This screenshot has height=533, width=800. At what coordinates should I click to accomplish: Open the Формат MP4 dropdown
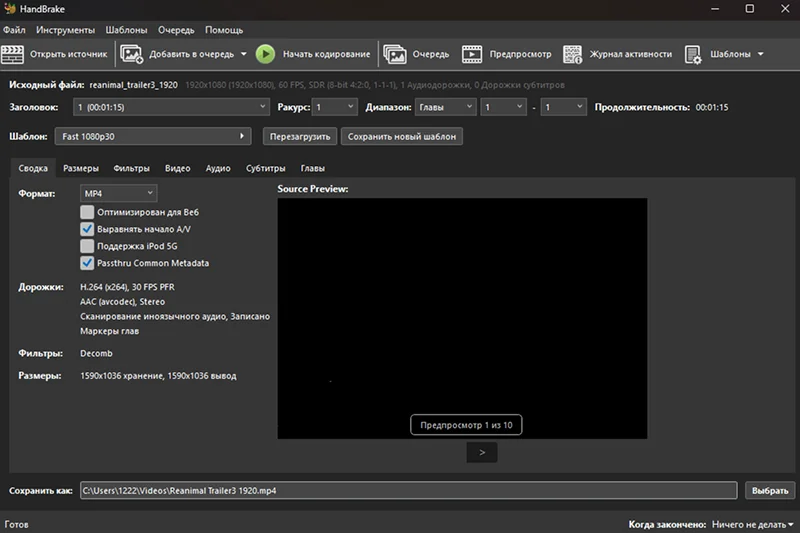(118, 193)
